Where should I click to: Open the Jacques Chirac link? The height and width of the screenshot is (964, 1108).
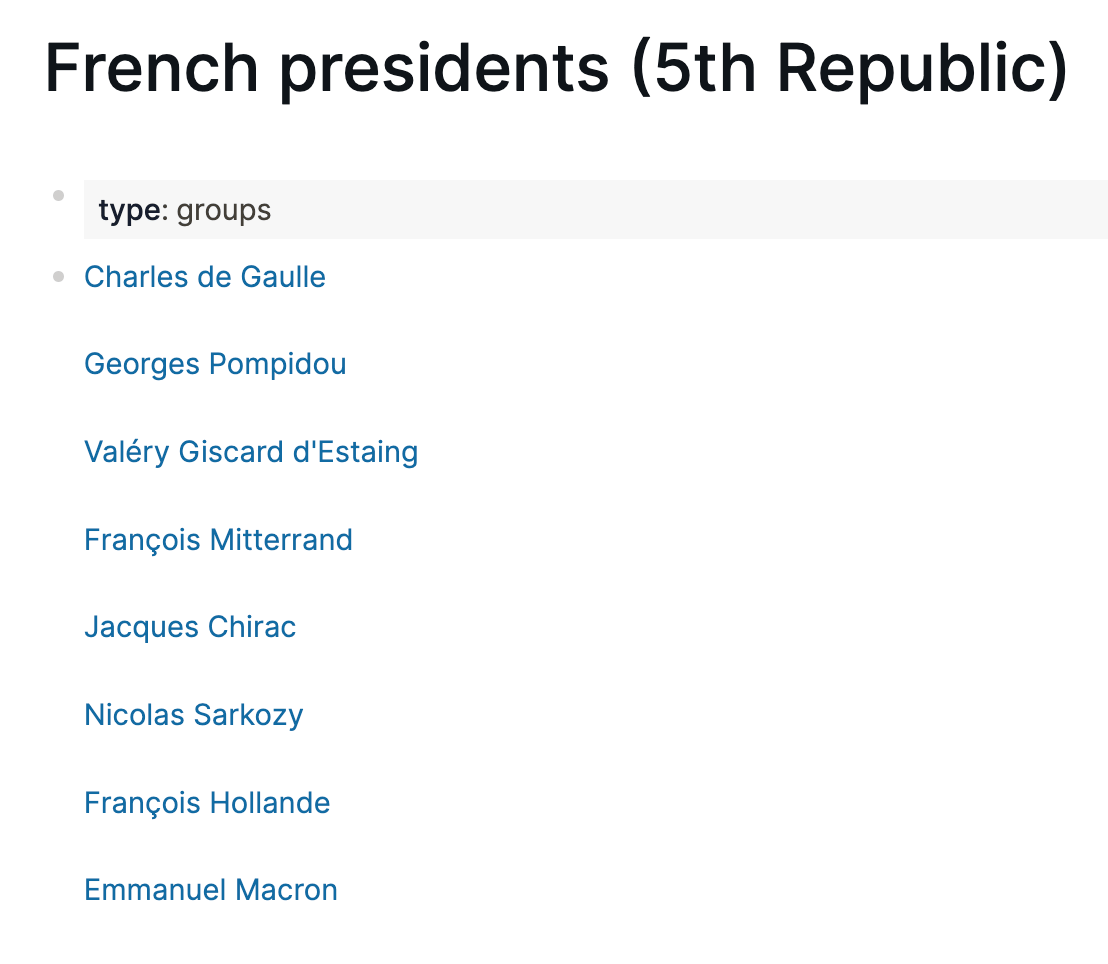[x=190, y=627]
